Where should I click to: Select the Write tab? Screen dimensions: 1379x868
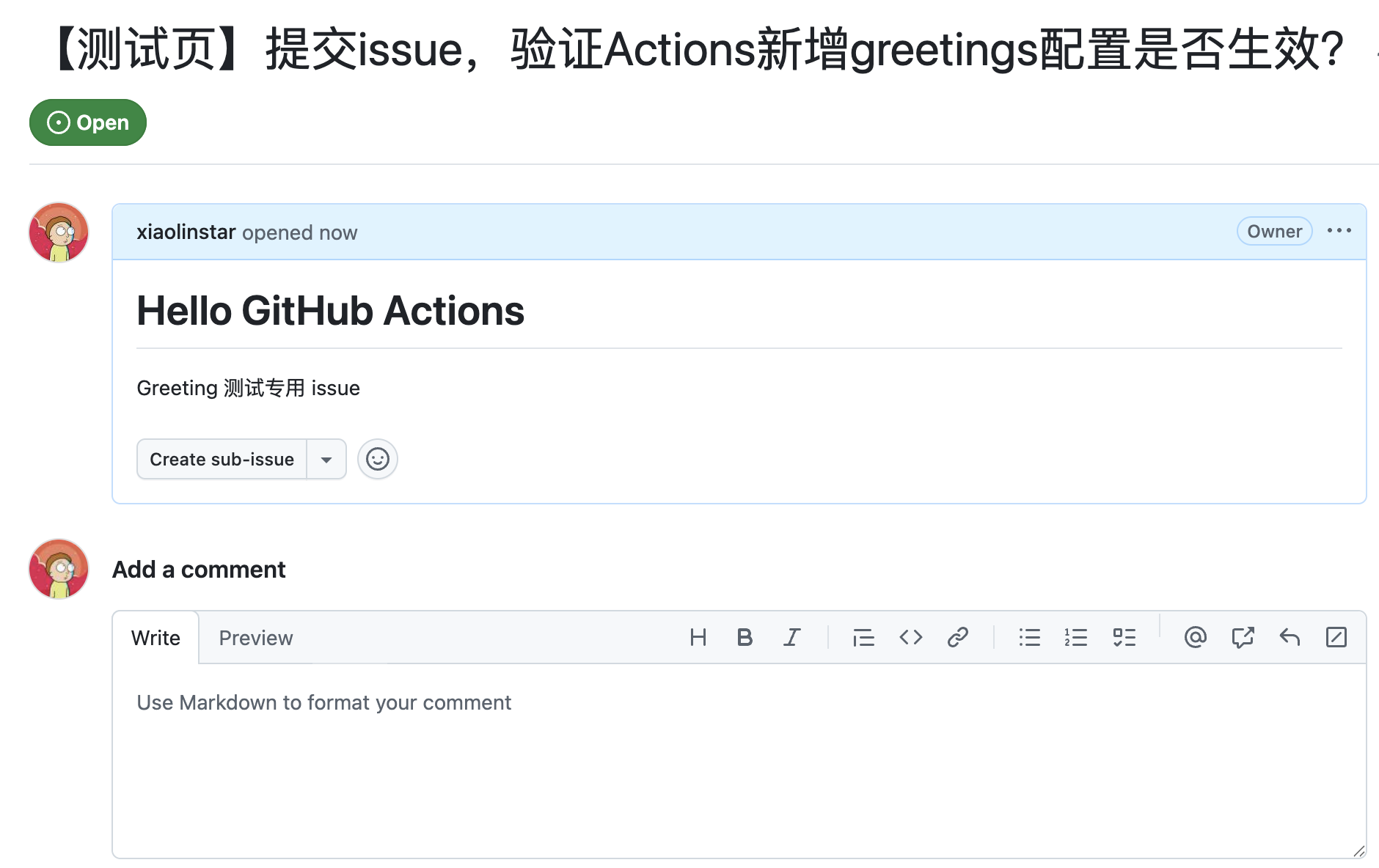click(x=156, y=637)
